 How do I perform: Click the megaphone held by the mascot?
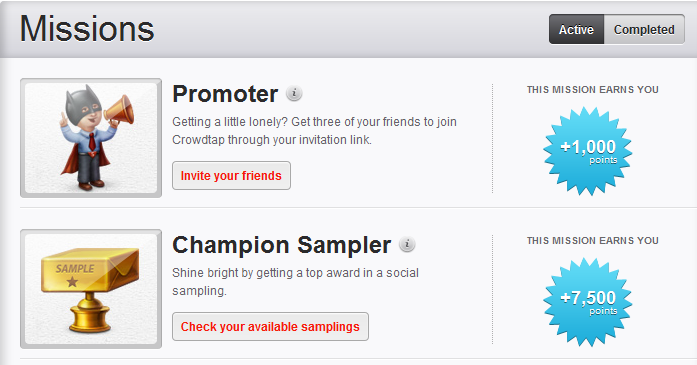click(x=119, y=110)
